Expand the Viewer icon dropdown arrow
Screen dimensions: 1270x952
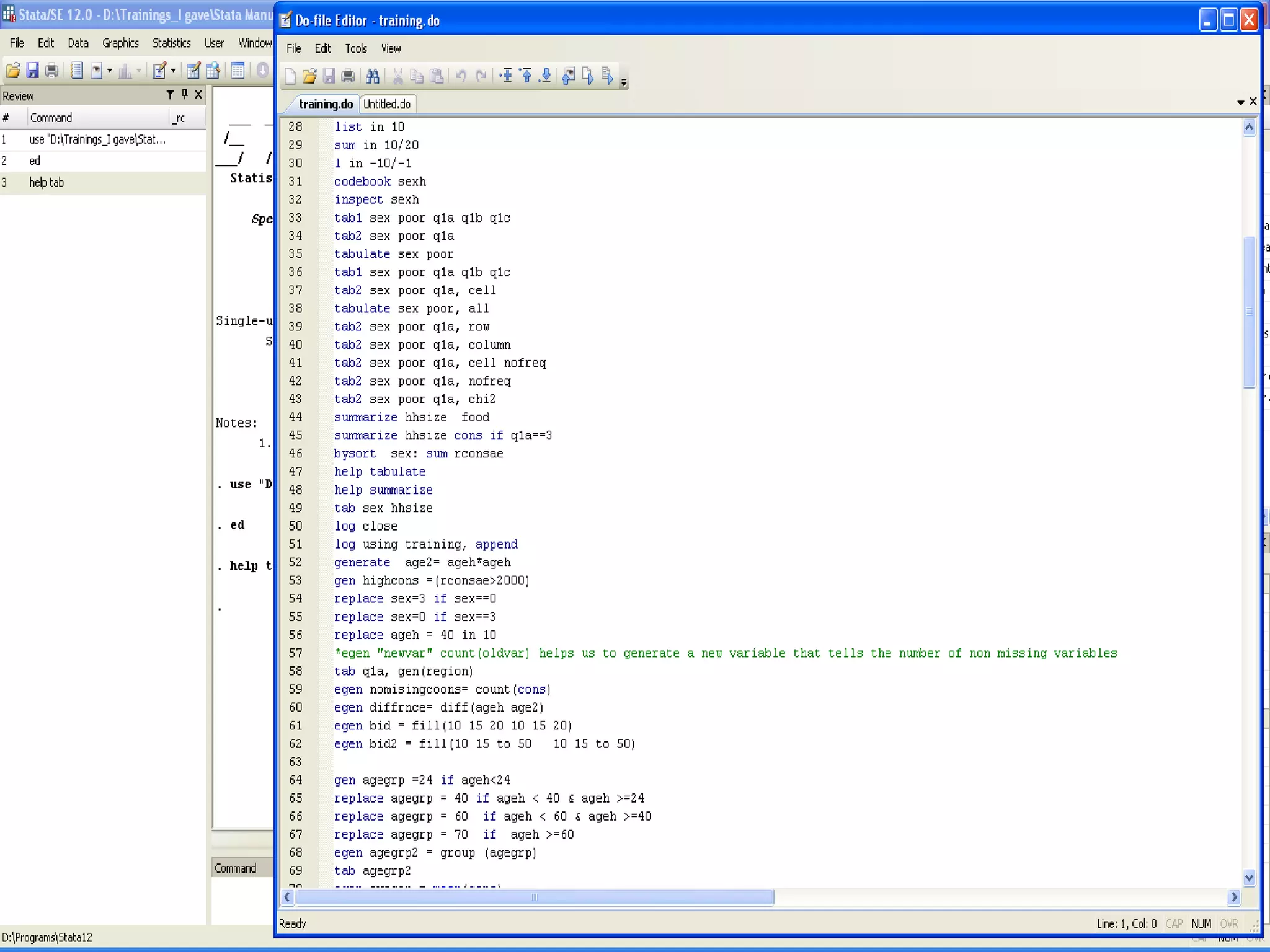pyautogui.click(x=110, y=71)
